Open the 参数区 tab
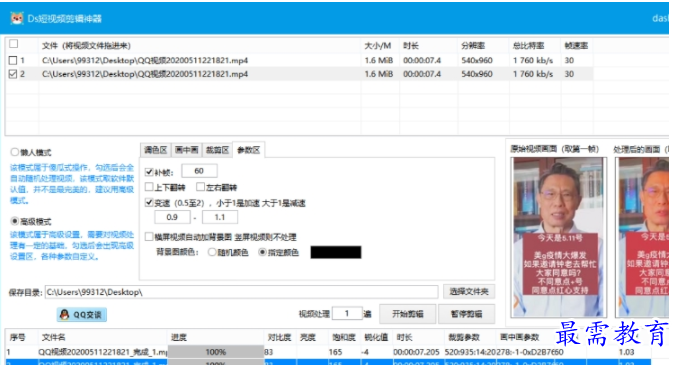The image size is (677, 365). (x=248, y=150)
